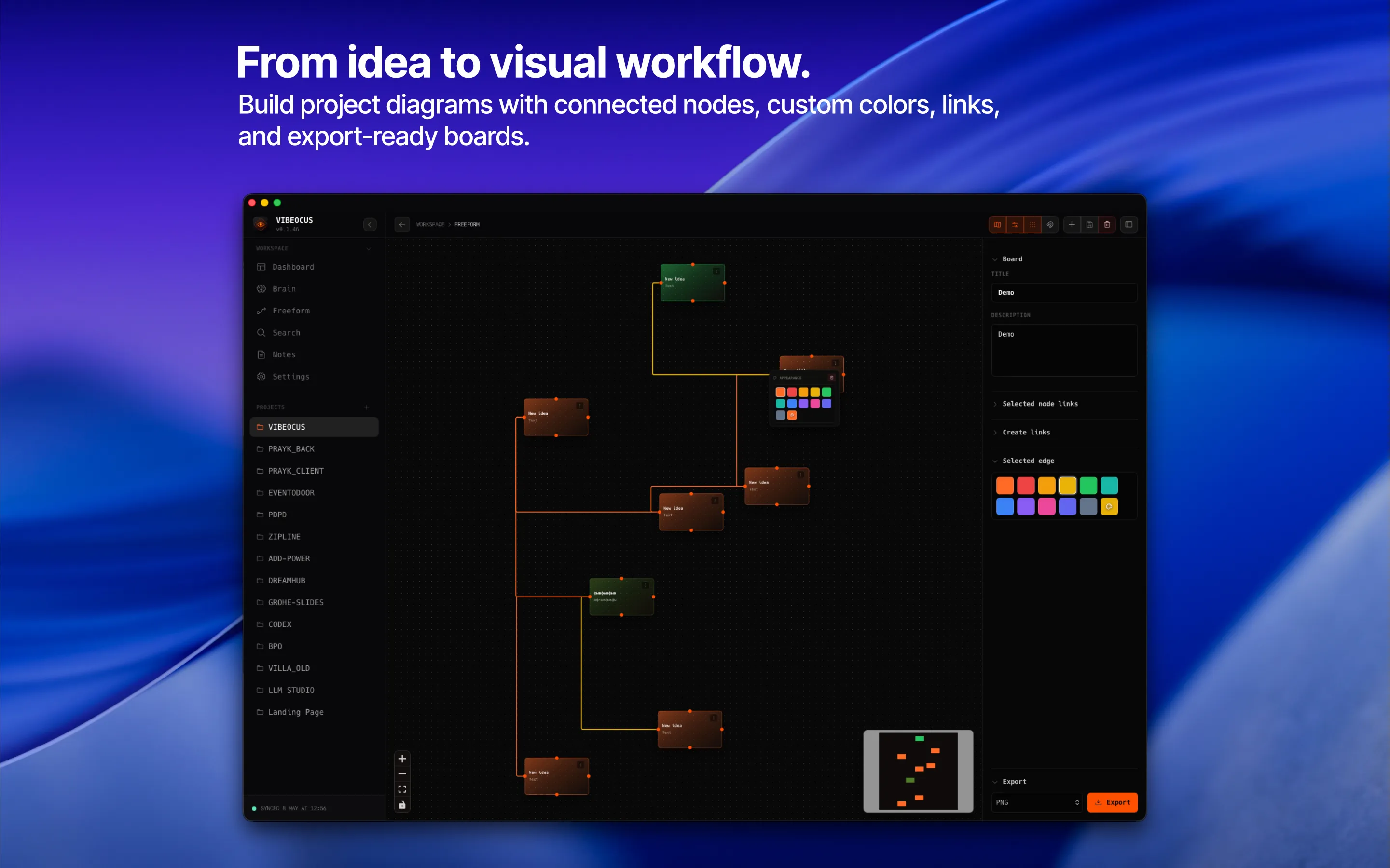Click the board Title input field
The image size is (1390, 868).
point(1064,293)
